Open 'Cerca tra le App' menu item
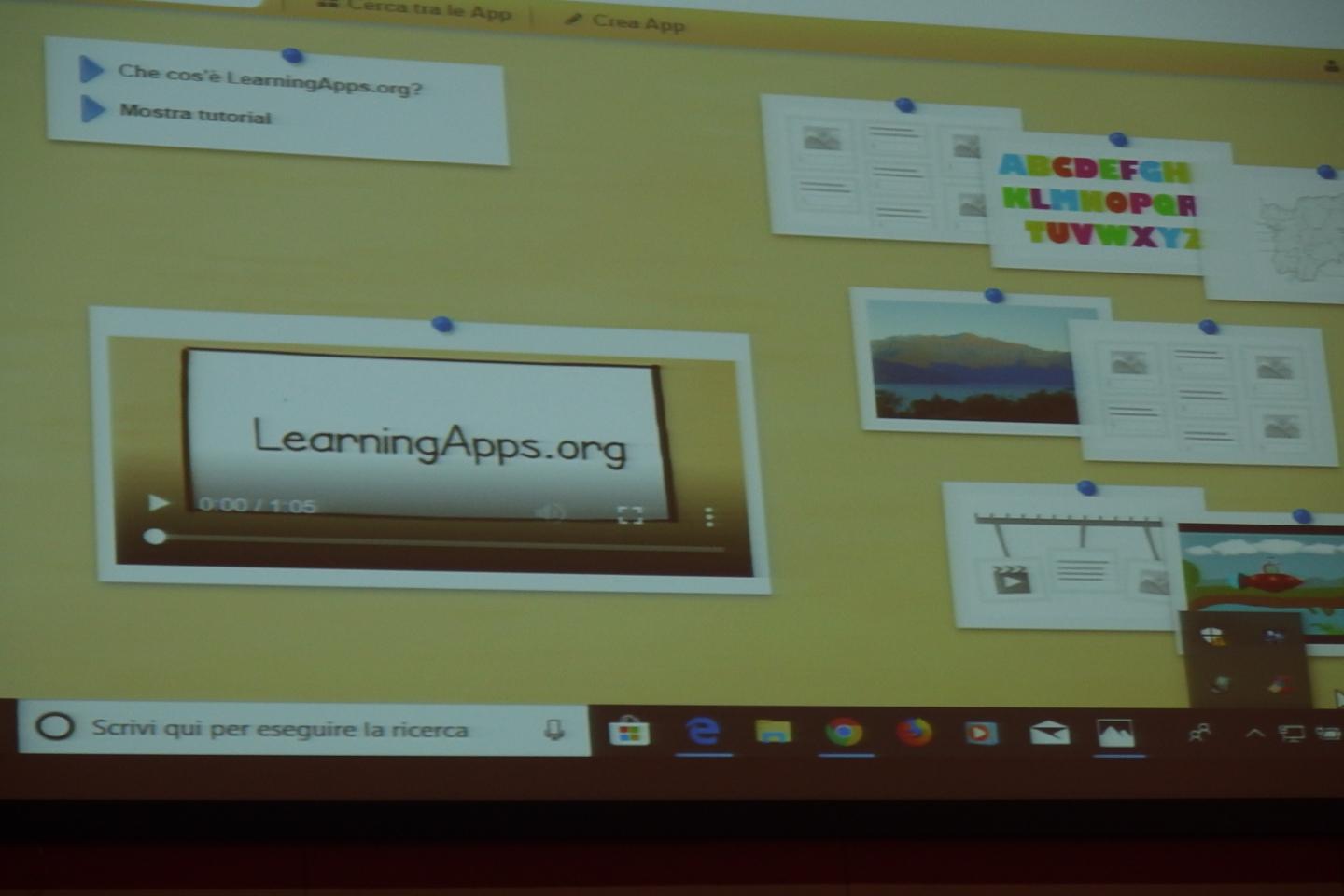Viewport: 1344px width, 896px height. (x=429, y=10)
